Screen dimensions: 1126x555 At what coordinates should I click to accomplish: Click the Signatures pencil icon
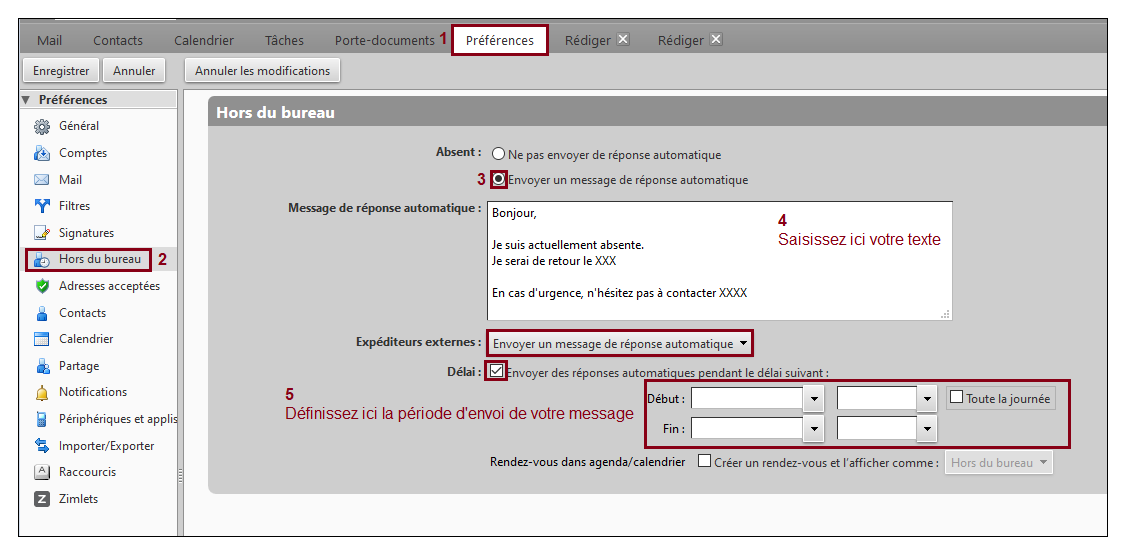click(x=42, y=233)
